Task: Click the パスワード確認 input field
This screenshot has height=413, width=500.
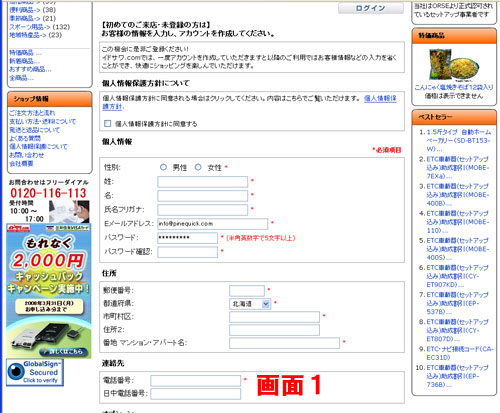Action: (x=188, y=252)
